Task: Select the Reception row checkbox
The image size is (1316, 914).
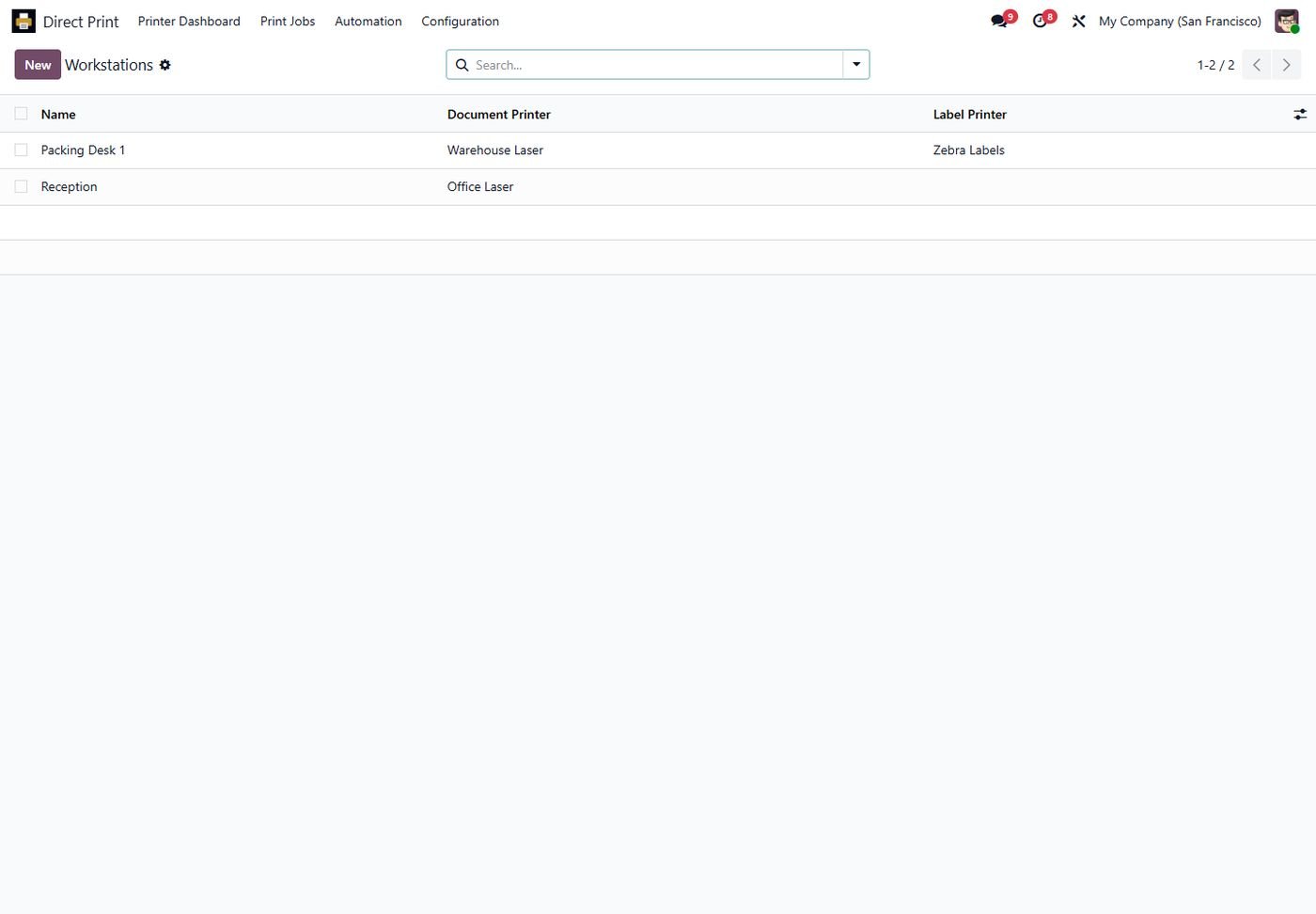Action: (x=21, y=186)
